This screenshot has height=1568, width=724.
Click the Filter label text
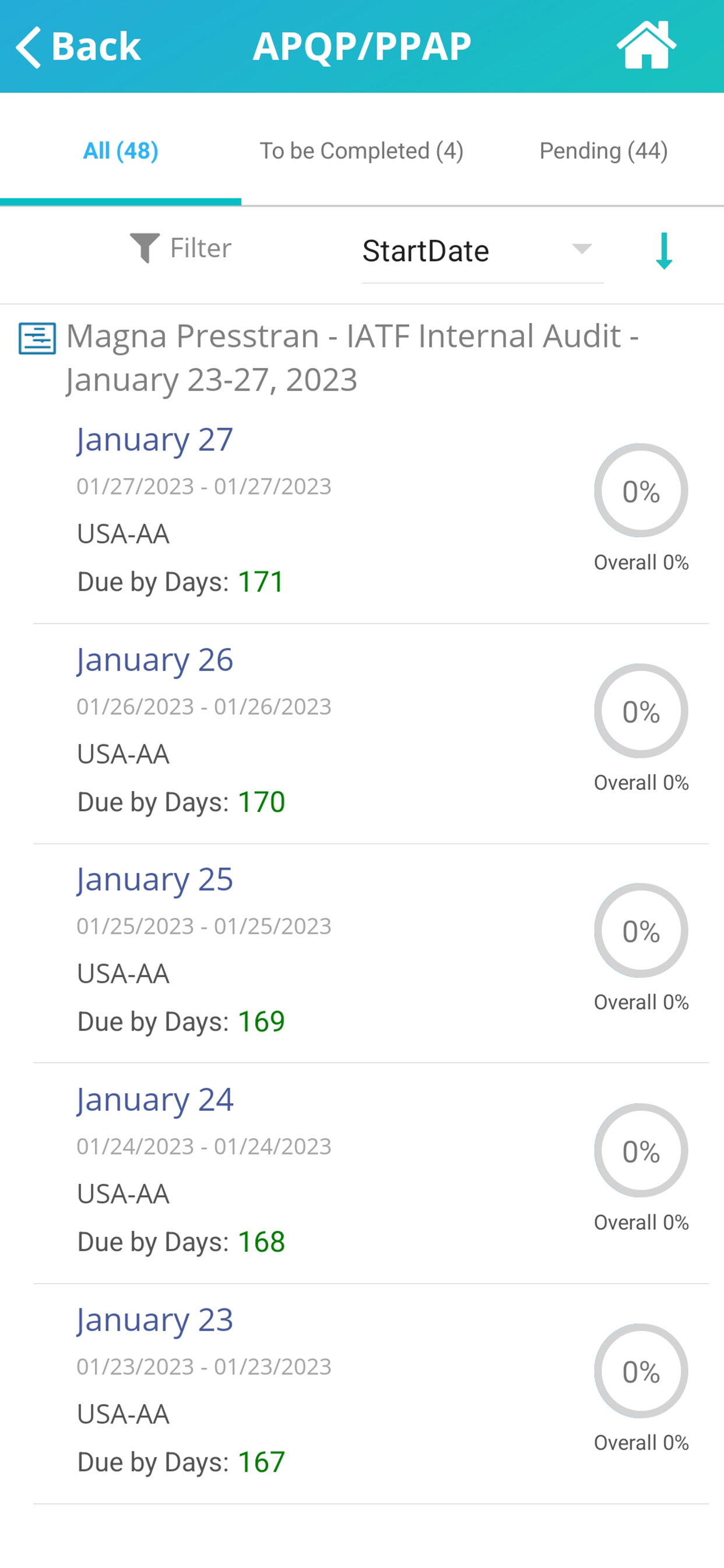201,248
